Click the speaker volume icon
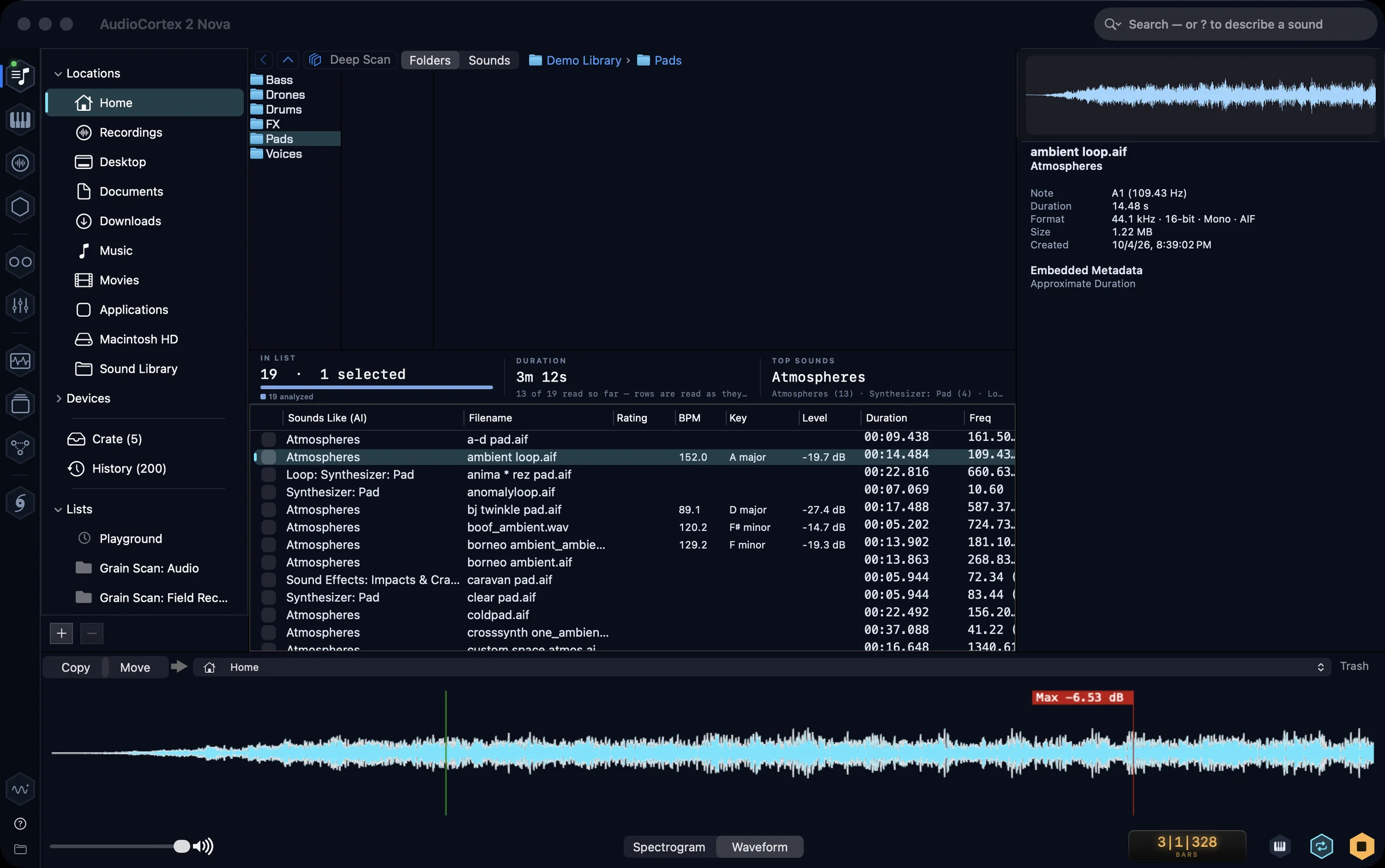 203,846
